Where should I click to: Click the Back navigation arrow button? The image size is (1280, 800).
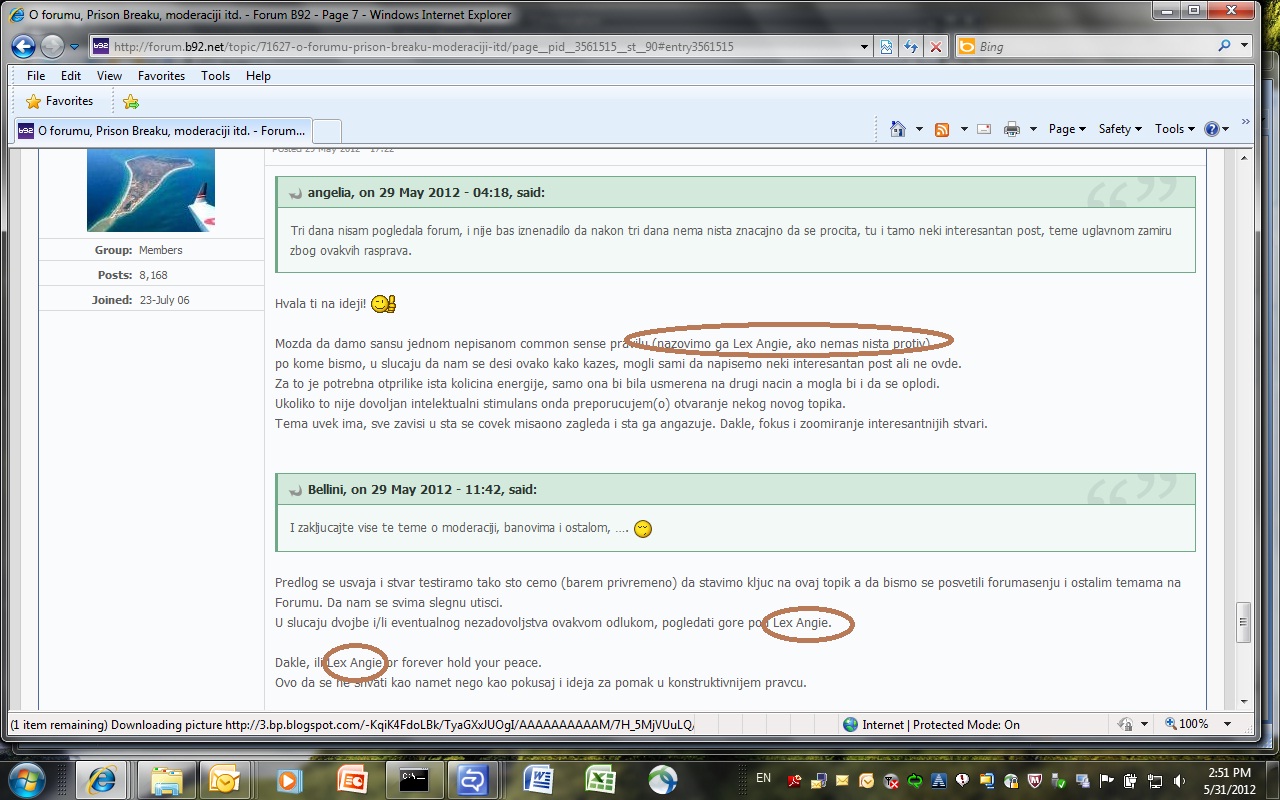[x=24, y=46]
